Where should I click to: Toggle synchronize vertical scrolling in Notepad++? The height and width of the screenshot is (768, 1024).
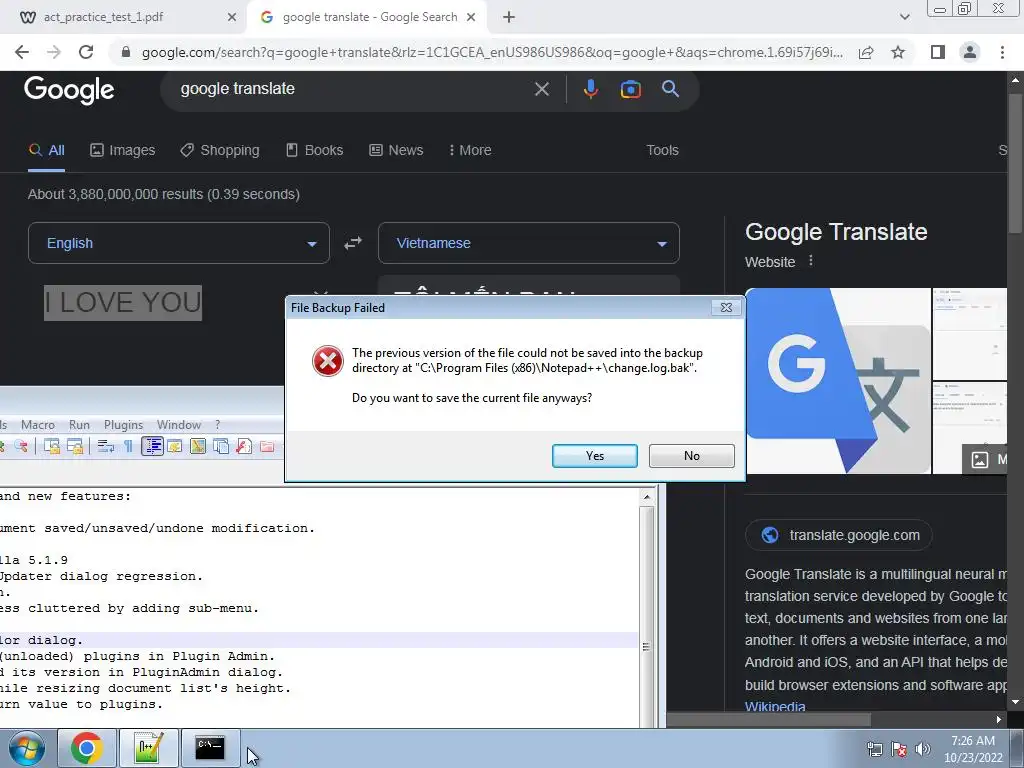click(x=52, y=446)
